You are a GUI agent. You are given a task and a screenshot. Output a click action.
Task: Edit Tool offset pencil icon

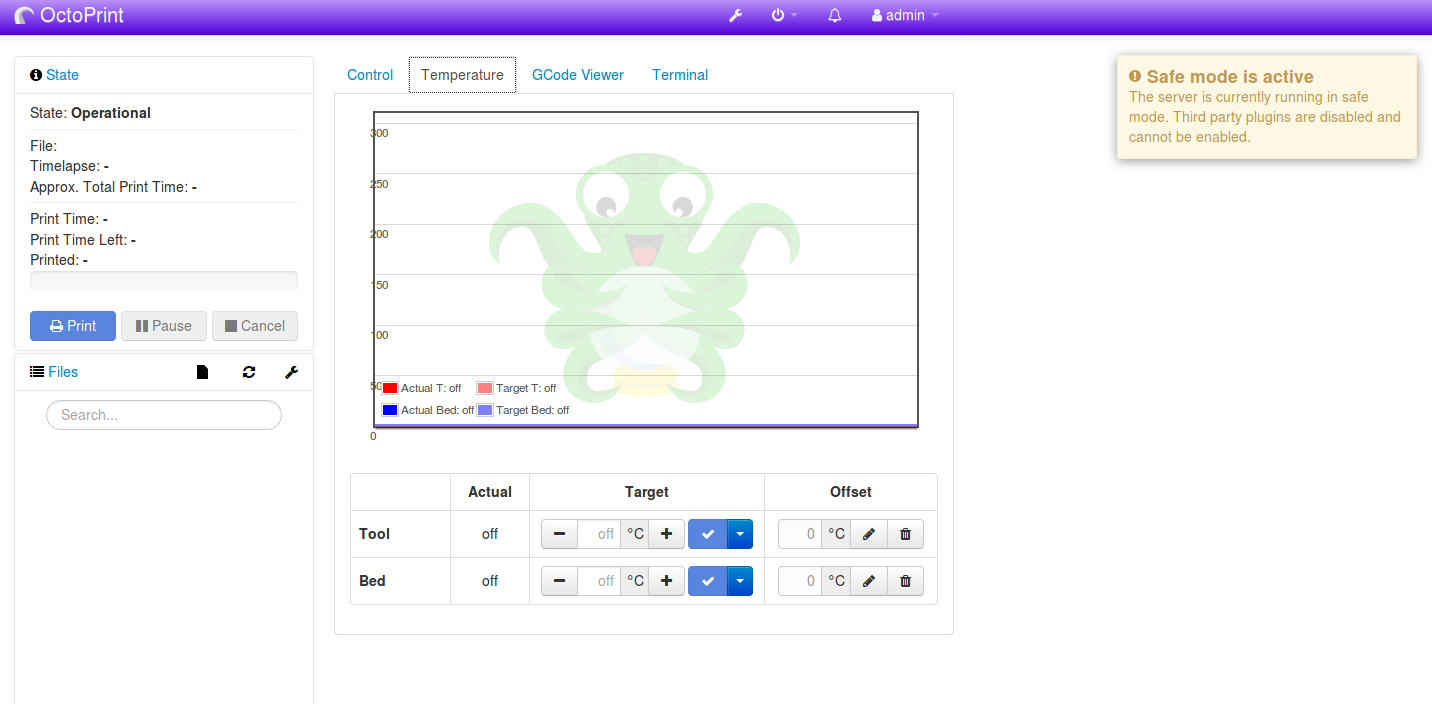point(869,534)
